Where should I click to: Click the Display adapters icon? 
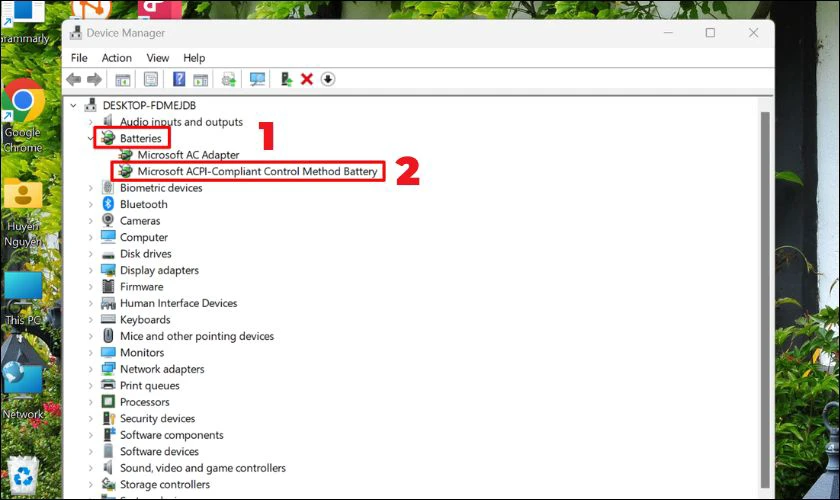[x=108, y=270]
